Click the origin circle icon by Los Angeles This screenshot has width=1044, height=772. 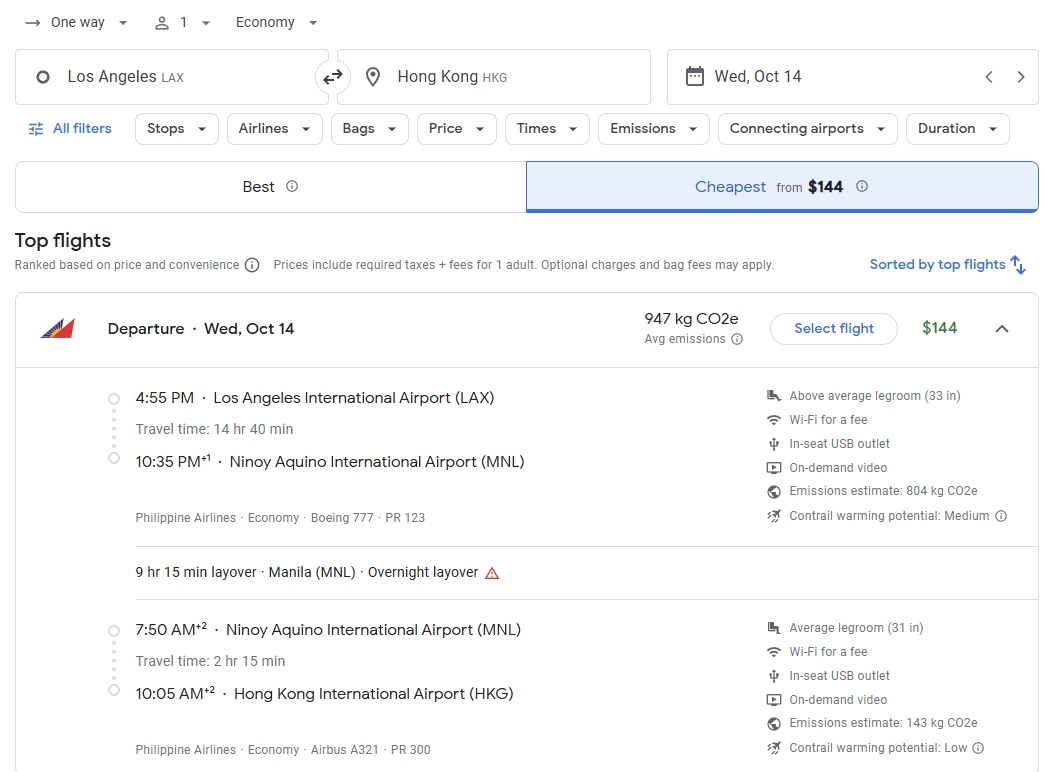(x=43, y=77)
